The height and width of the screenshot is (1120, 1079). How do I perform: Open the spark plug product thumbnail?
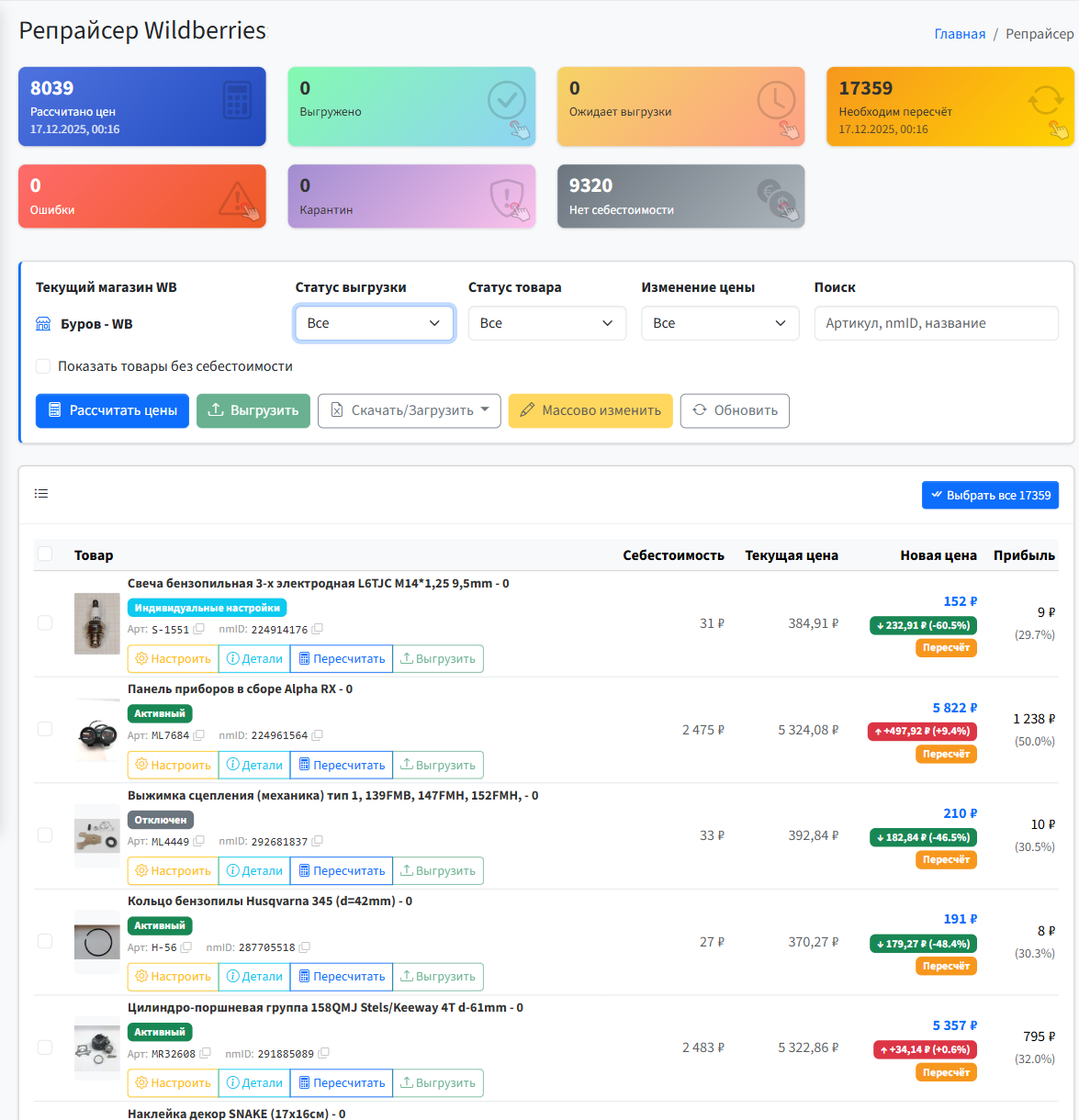[x=96, y=623]
